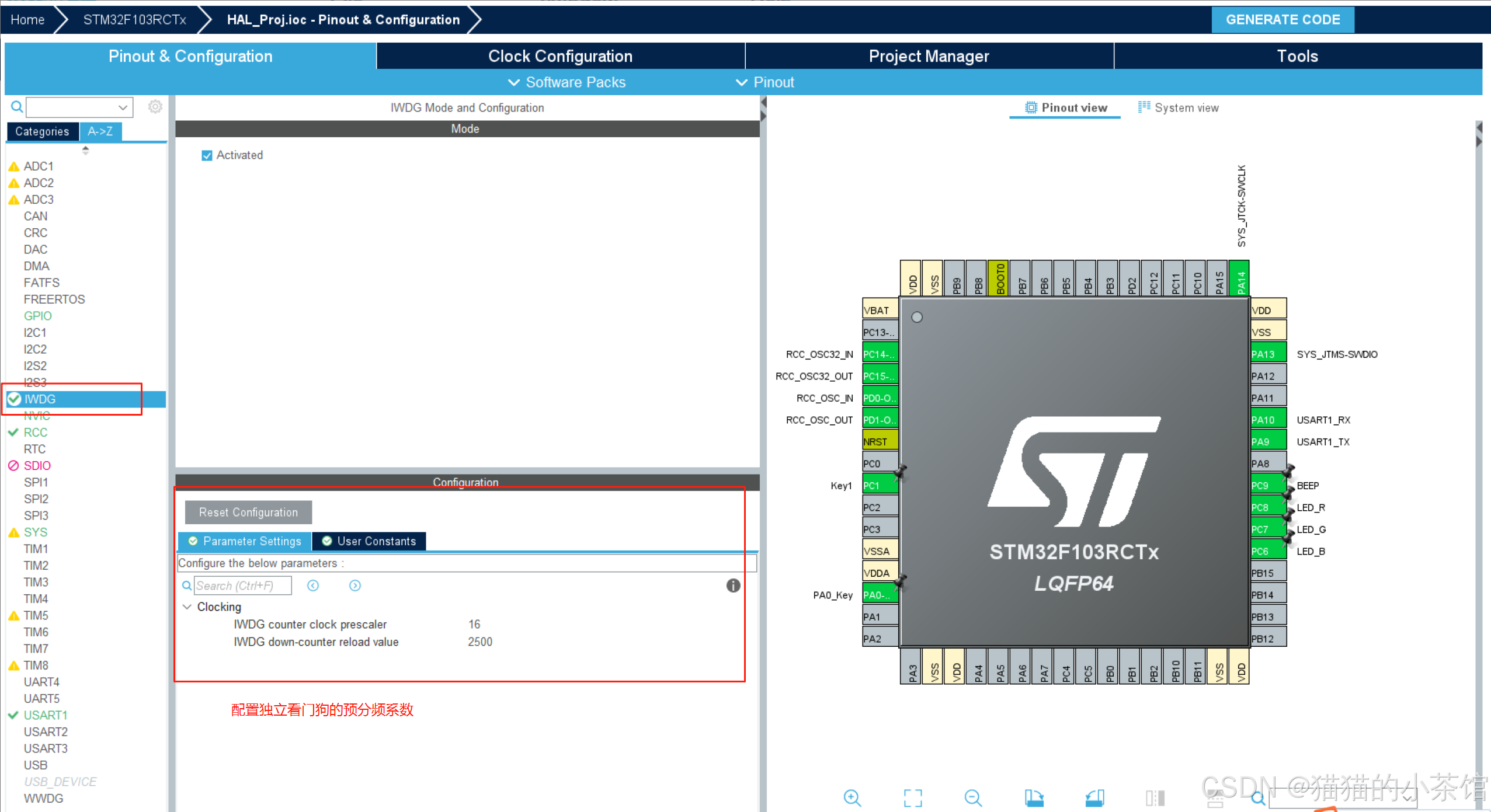Screen dimensions: 1491x812
Task: Zoom out of the pinout chip view
Action: tap(974, 797)
